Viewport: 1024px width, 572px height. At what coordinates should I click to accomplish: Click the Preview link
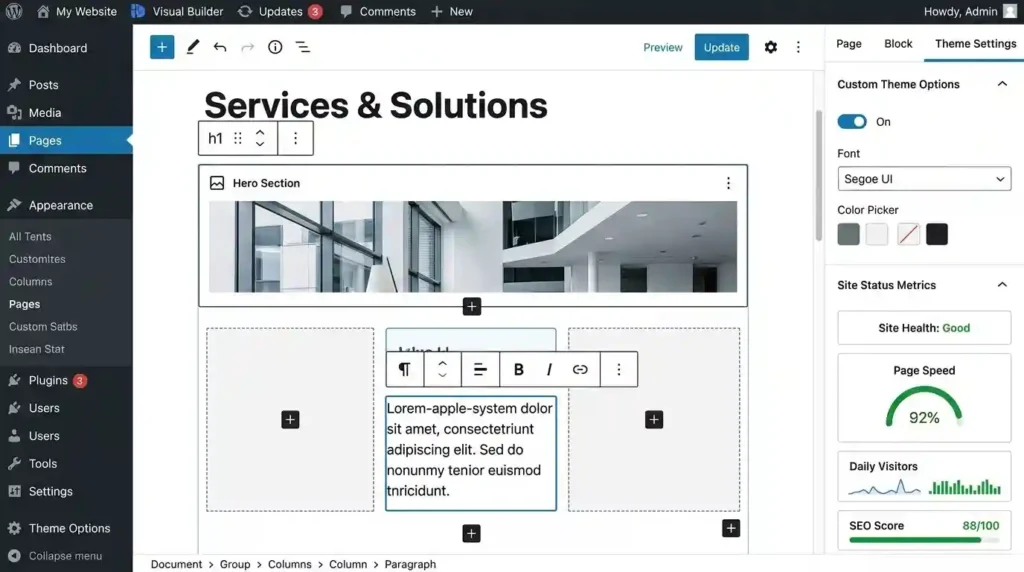tap(662, 48)
